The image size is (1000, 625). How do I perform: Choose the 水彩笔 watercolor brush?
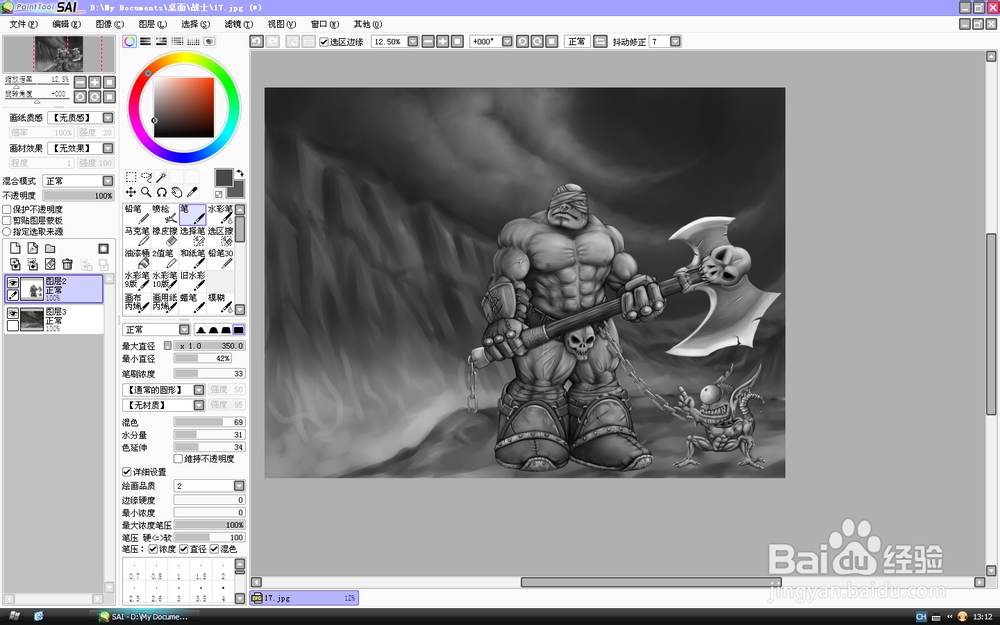click(x=220, y=214)
